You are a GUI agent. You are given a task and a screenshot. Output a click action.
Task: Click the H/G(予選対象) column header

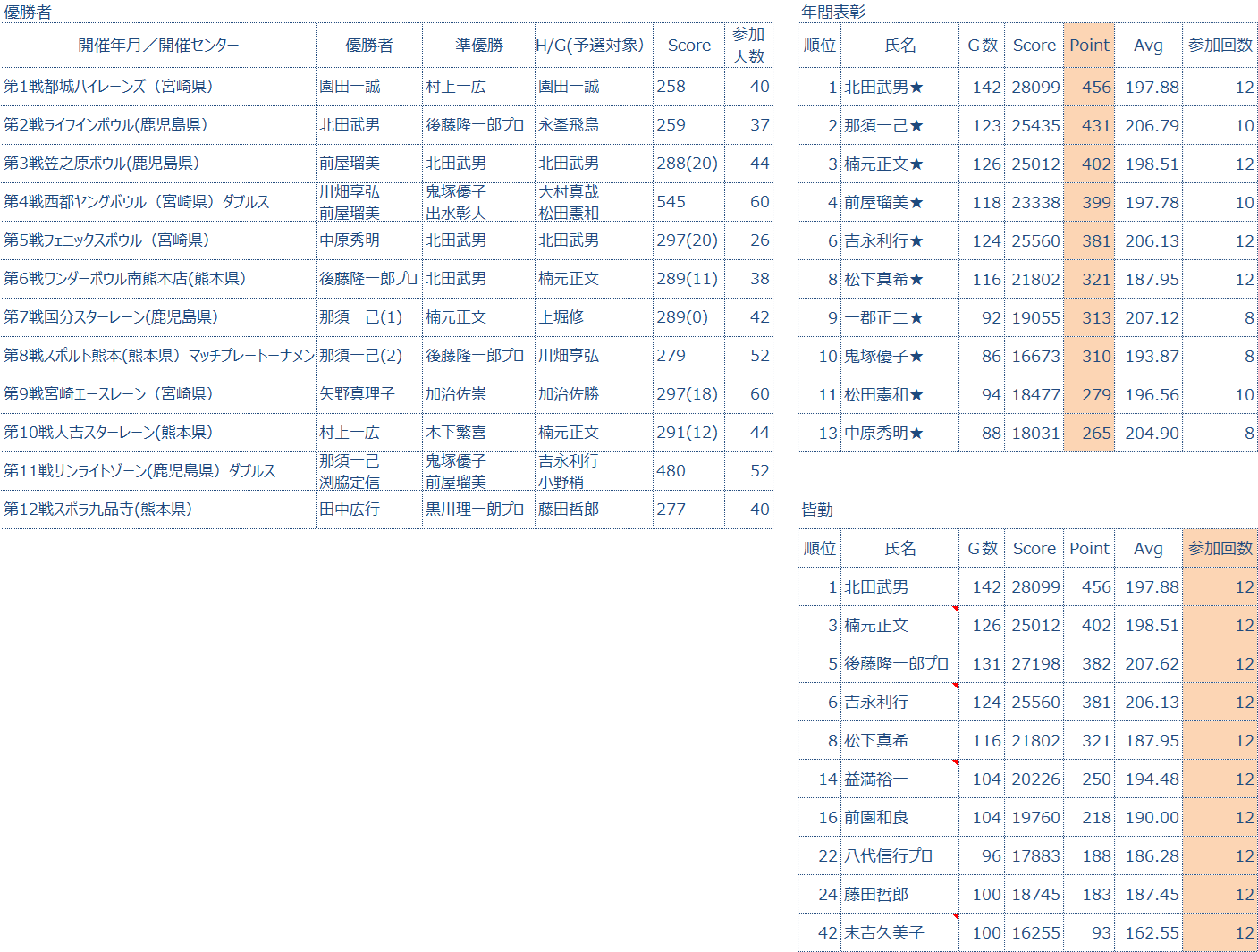[594, 46]
